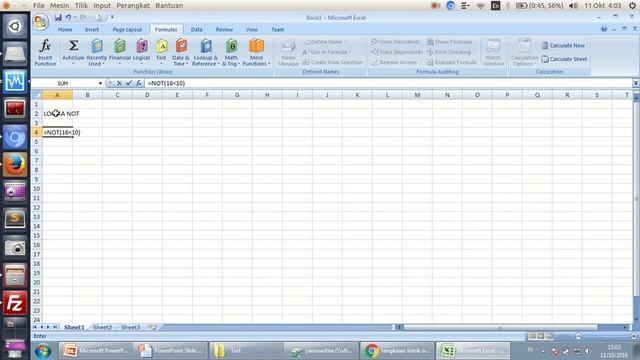Open the Remove Arrows dropdown

[420, 62]
